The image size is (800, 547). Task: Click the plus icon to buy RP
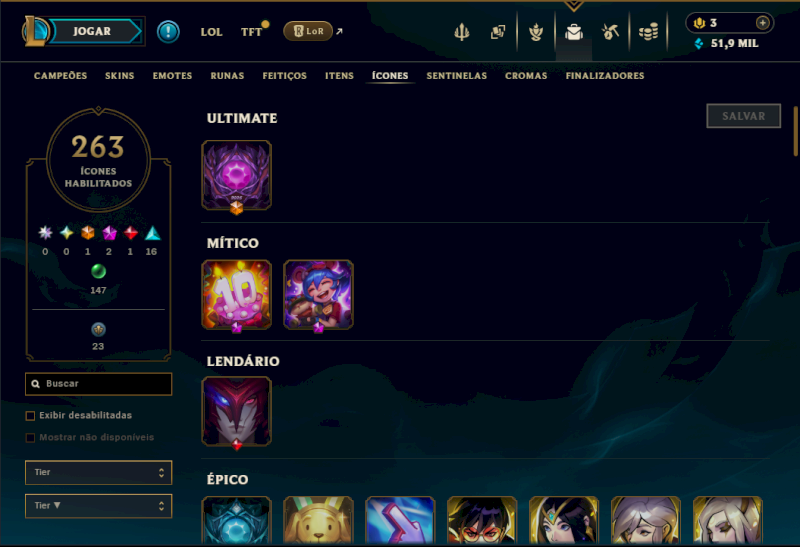(762, 22)
